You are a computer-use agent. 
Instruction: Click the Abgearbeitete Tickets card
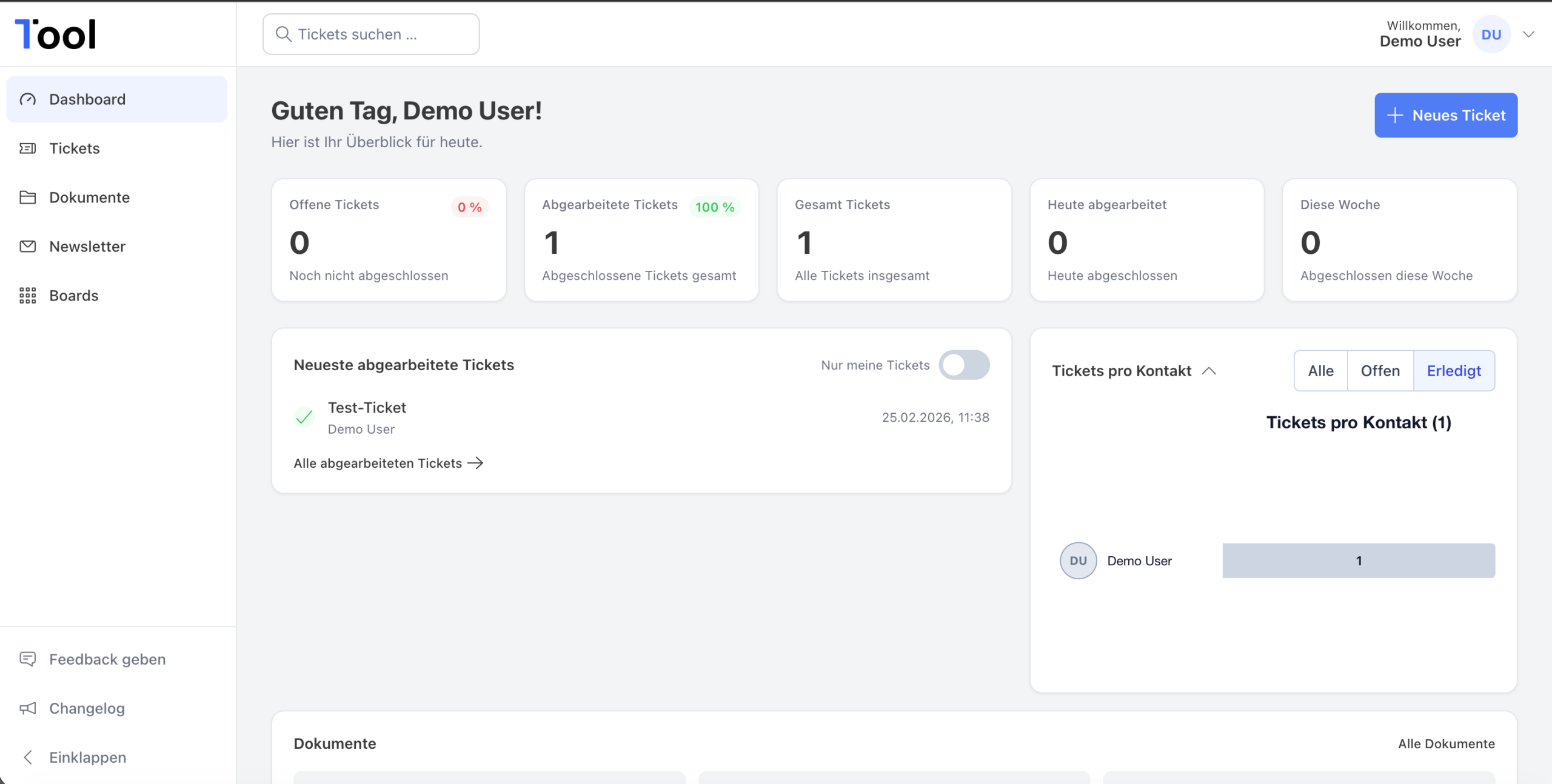tap(641, 240)
